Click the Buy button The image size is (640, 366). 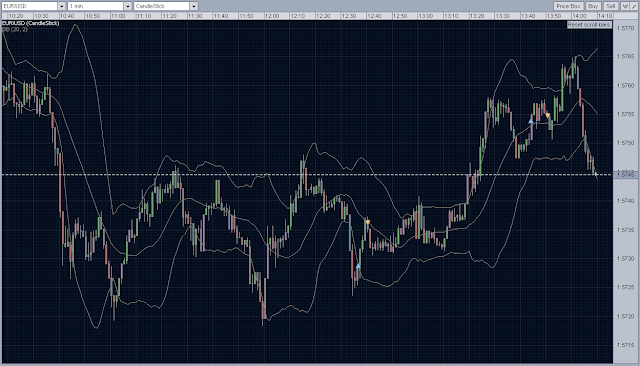pyautogui.click(x=593, y=6)
